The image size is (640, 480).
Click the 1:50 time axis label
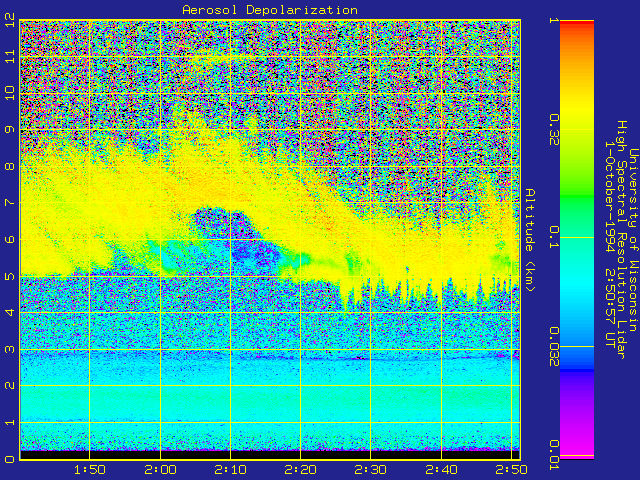coord(90,470)
